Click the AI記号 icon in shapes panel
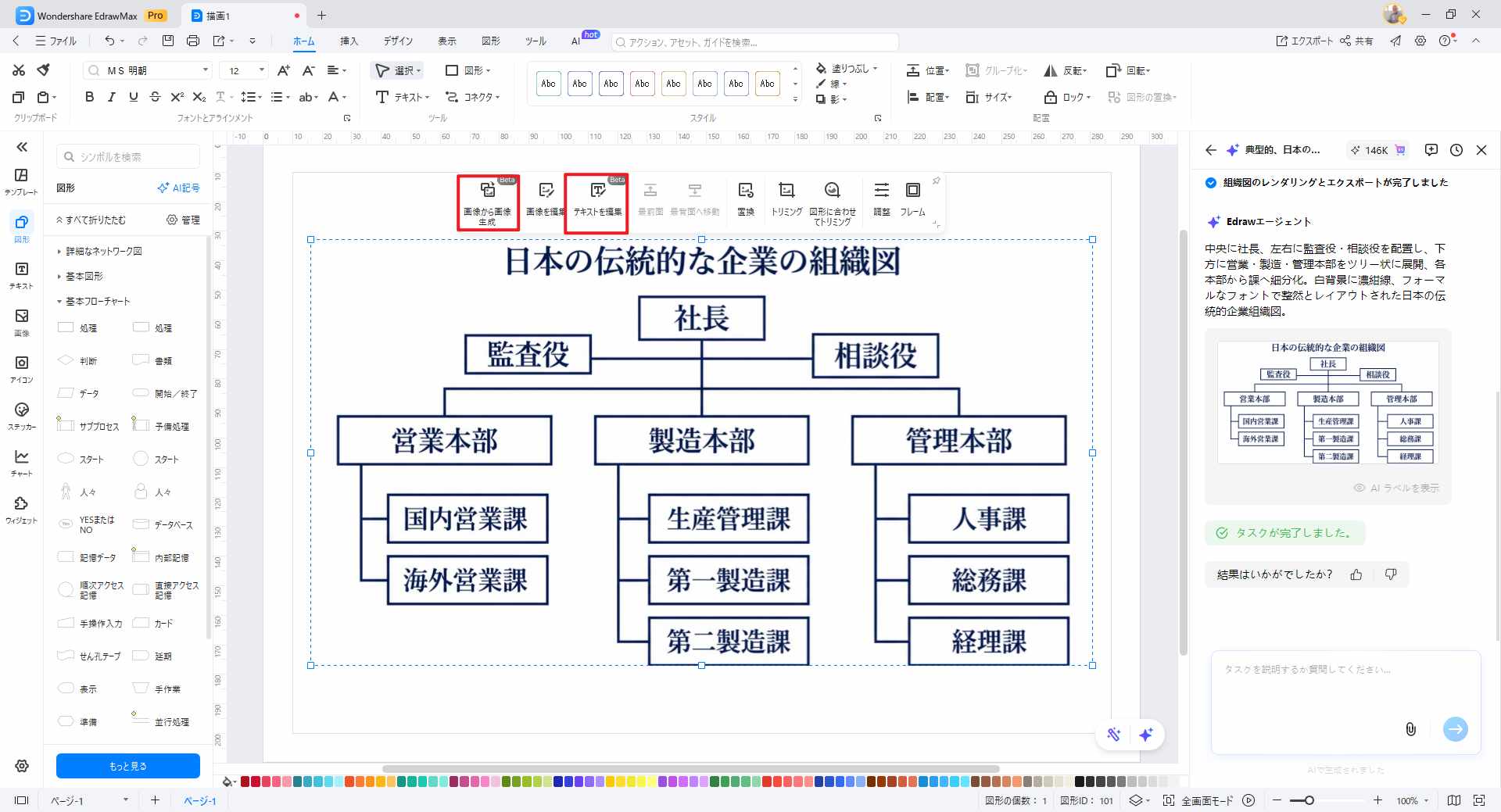 [x=178, y=188]
